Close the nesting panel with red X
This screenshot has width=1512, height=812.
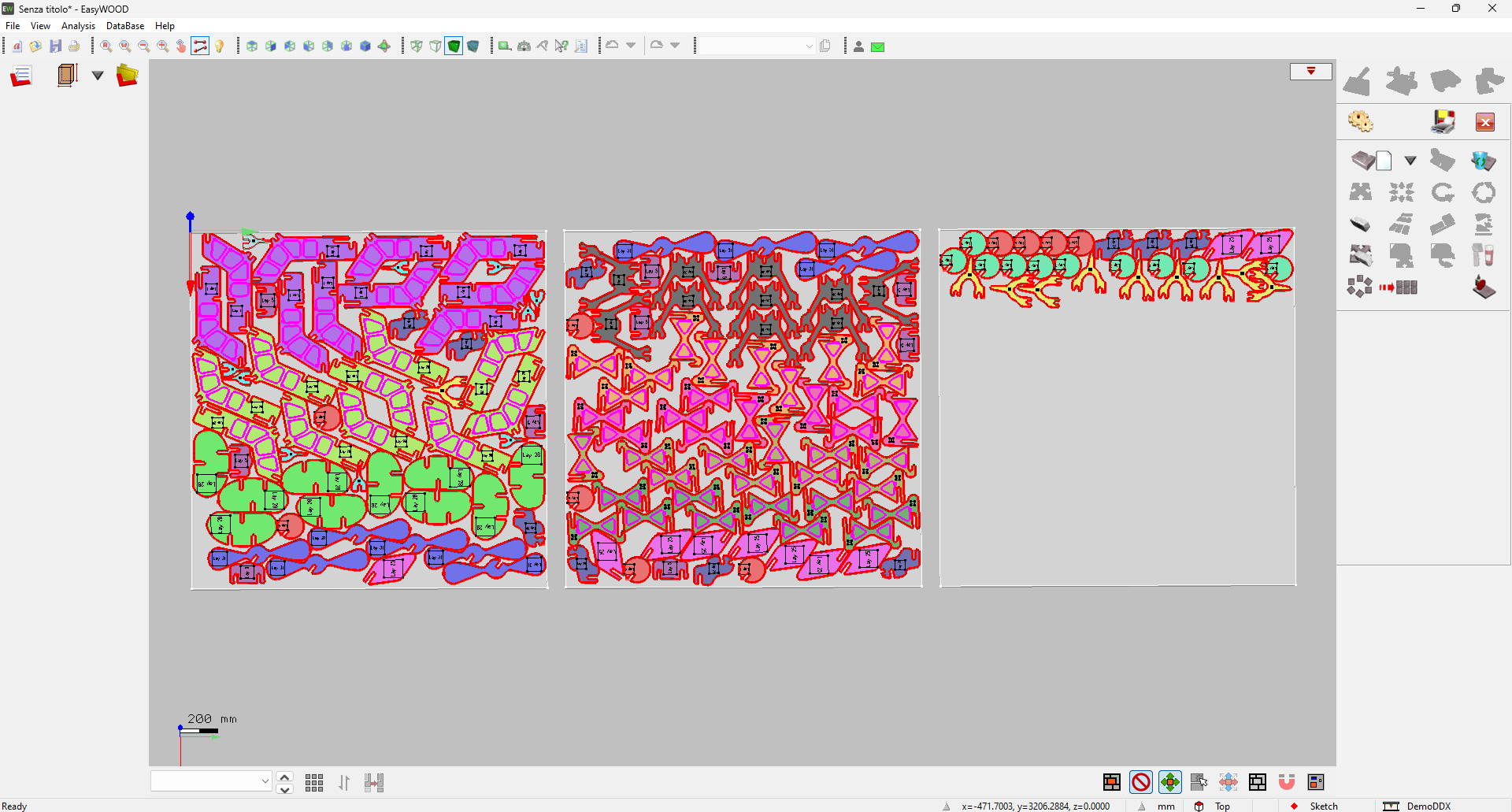(1485, 122)
